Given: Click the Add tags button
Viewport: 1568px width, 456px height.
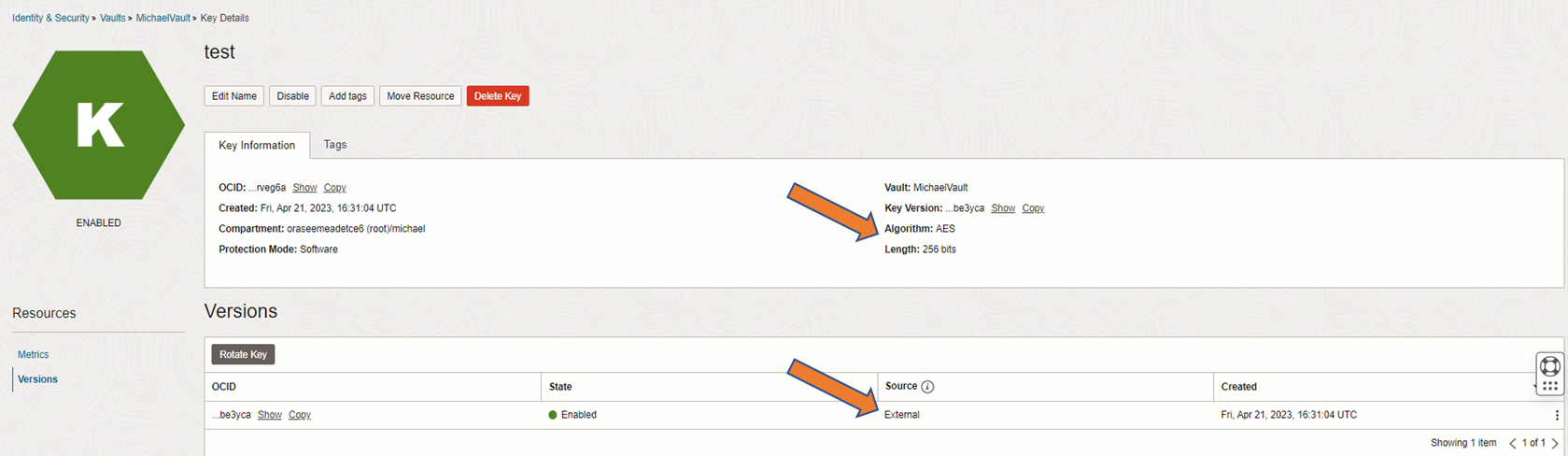Looking at the screenshot, I should (x=347, y=96).
